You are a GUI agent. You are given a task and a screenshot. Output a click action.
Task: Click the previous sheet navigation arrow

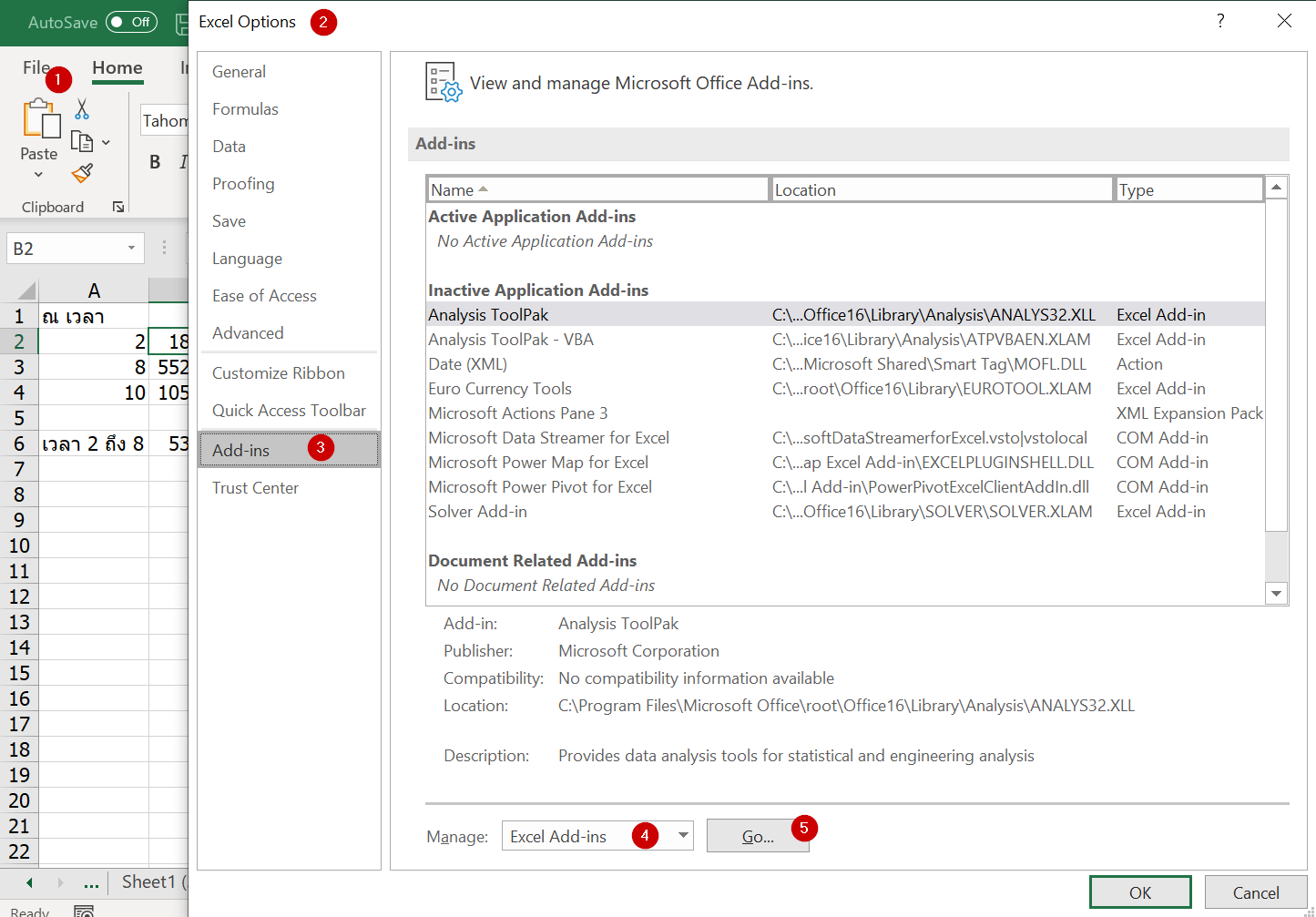(27, 882)
